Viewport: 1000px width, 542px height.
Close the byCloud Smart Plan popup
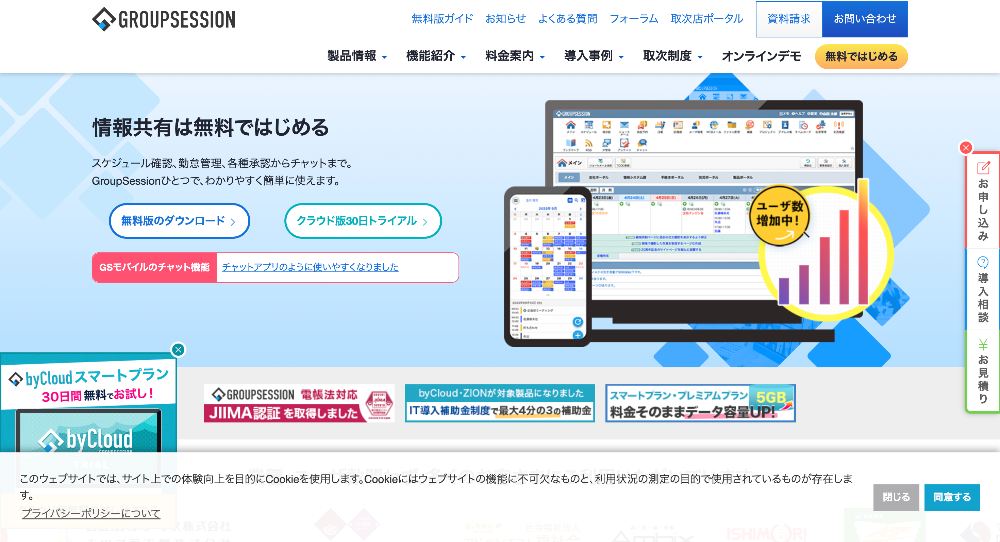pos(178,349)
